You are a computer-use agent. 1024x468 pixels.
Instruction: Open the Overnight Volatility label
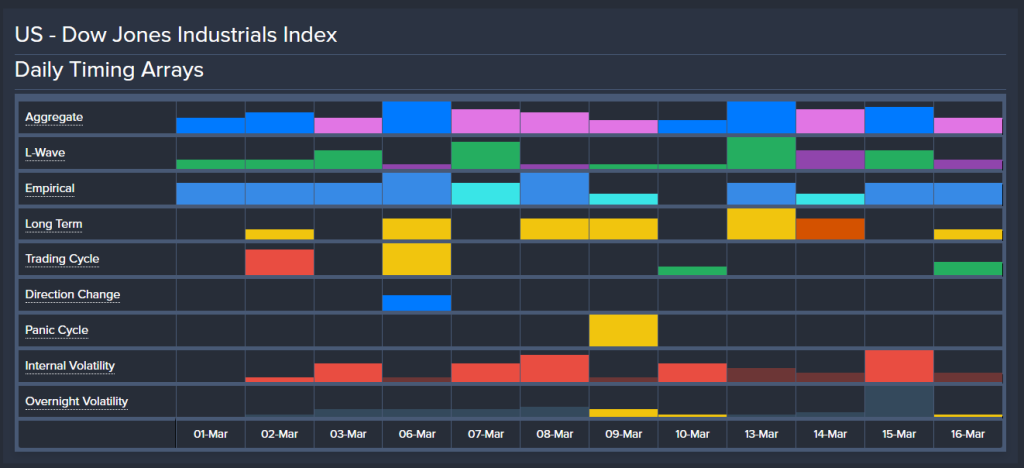click(x=77, y=401)
